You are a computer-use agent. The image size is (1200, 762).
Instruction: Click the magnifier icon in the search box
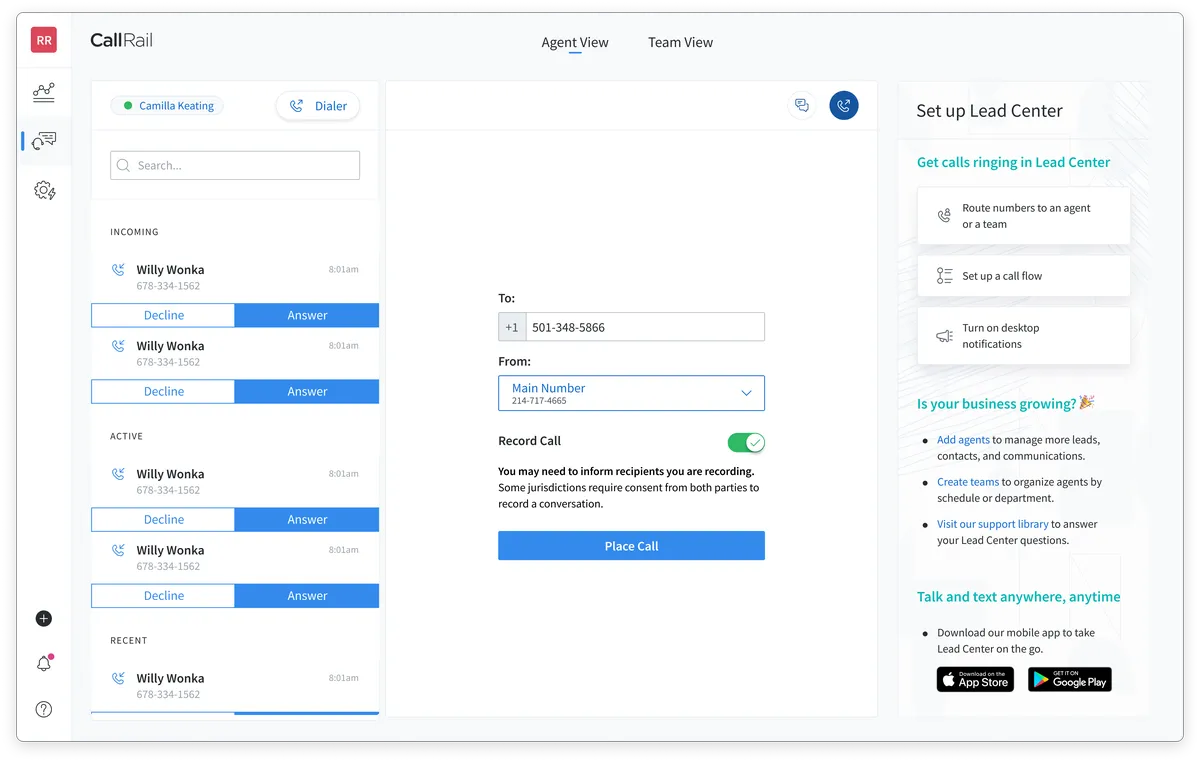coord(123,166)
